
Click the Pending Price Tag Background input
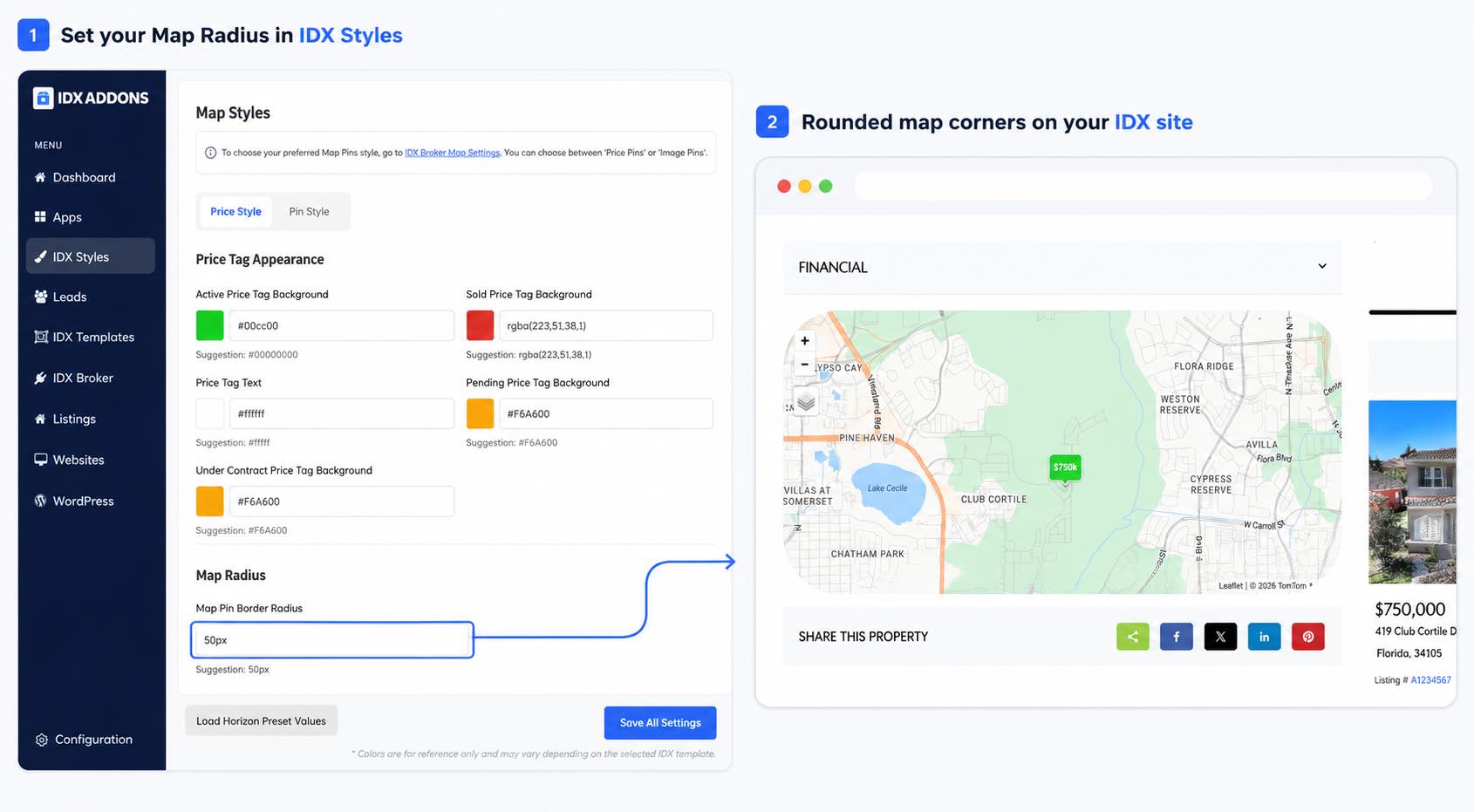coord(605,413)
